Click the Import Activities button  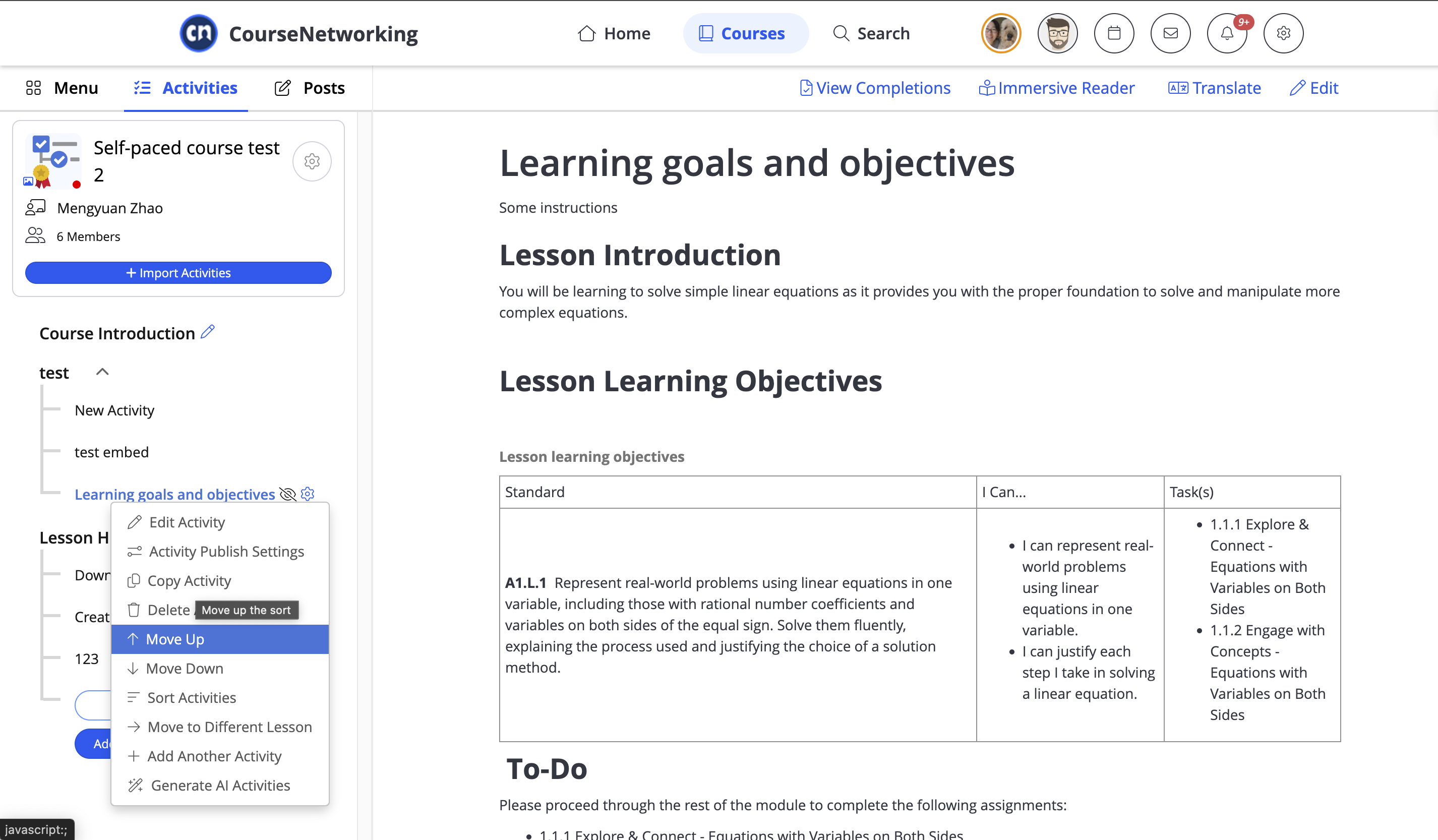[x=178, y=273]
